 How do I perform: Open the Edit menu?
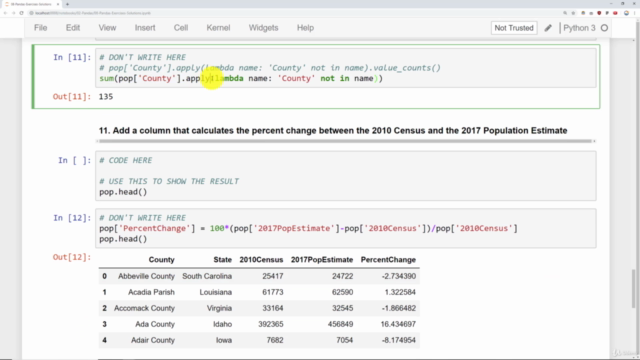(x=73, y=28)
